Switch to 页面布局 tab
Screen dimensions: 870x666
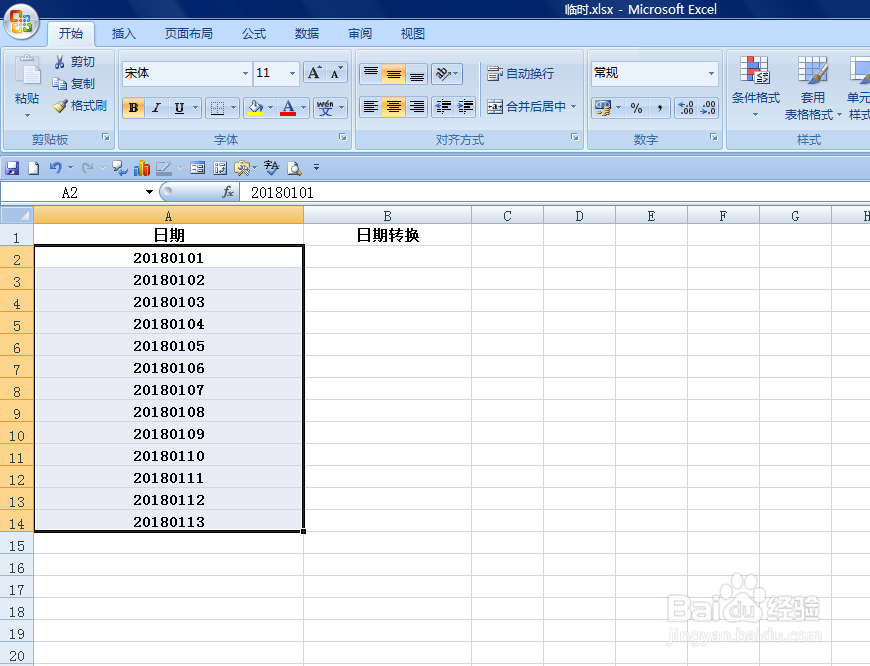tap(189, 34)
